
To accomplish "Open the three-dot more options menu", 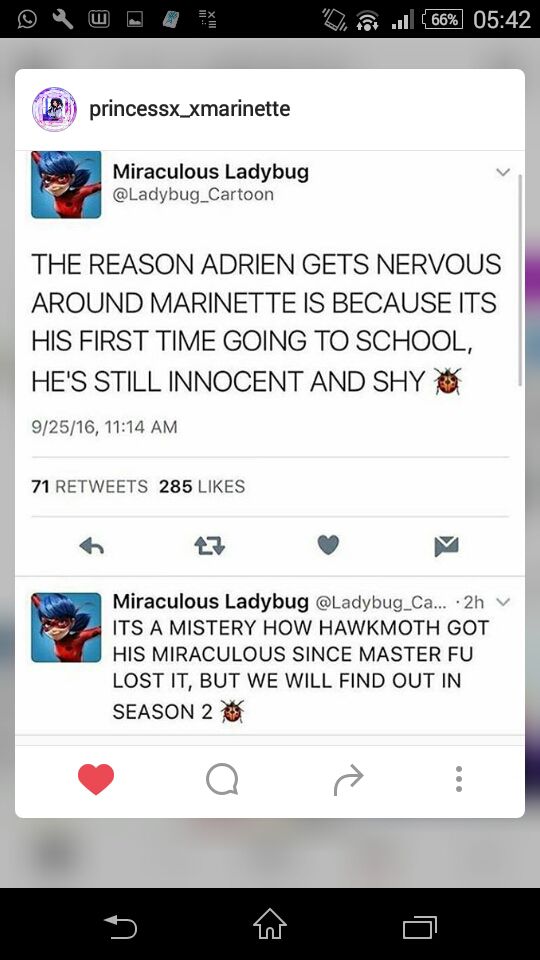I will [459, 779].
